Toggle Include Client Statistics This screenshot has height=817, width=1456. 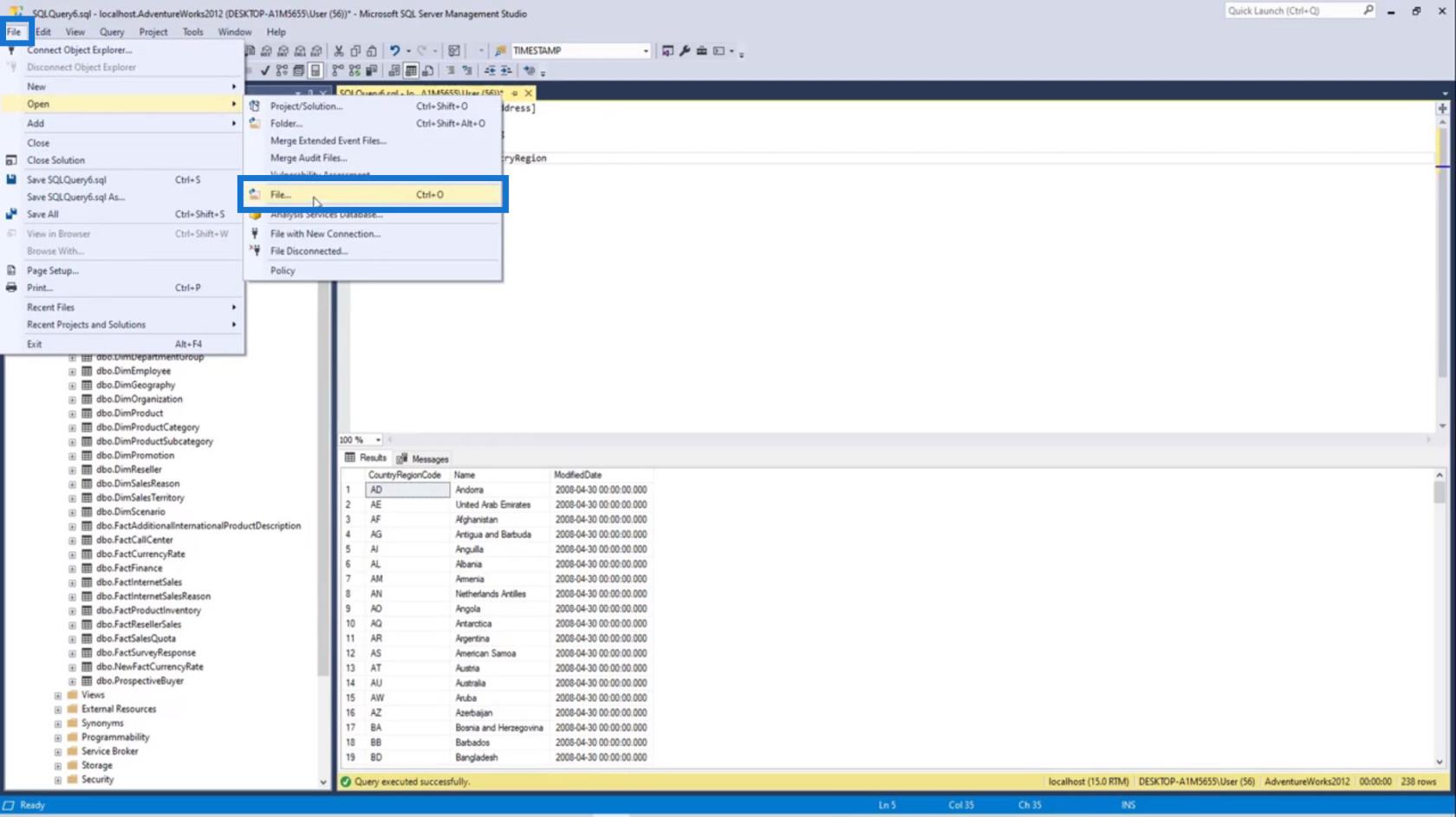point(372,71)
